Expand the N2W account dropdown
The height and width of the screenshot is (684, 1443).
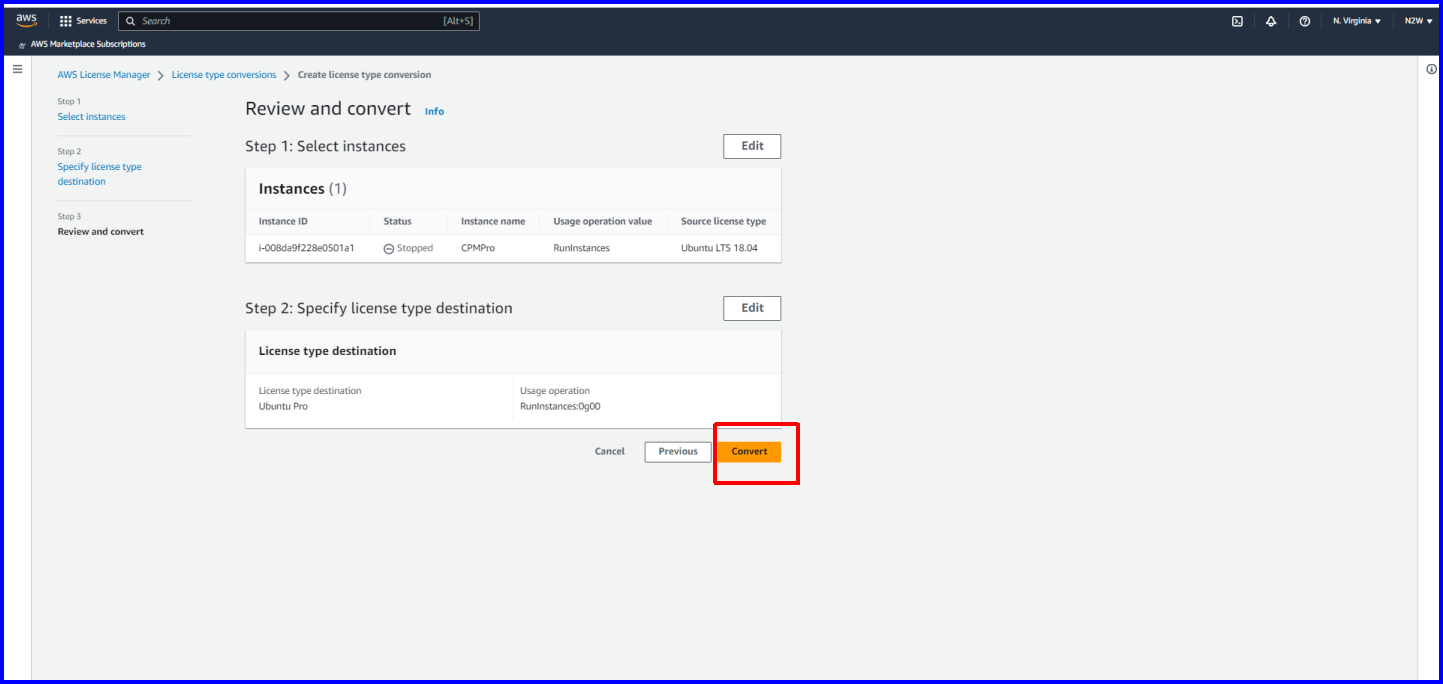1418,21
